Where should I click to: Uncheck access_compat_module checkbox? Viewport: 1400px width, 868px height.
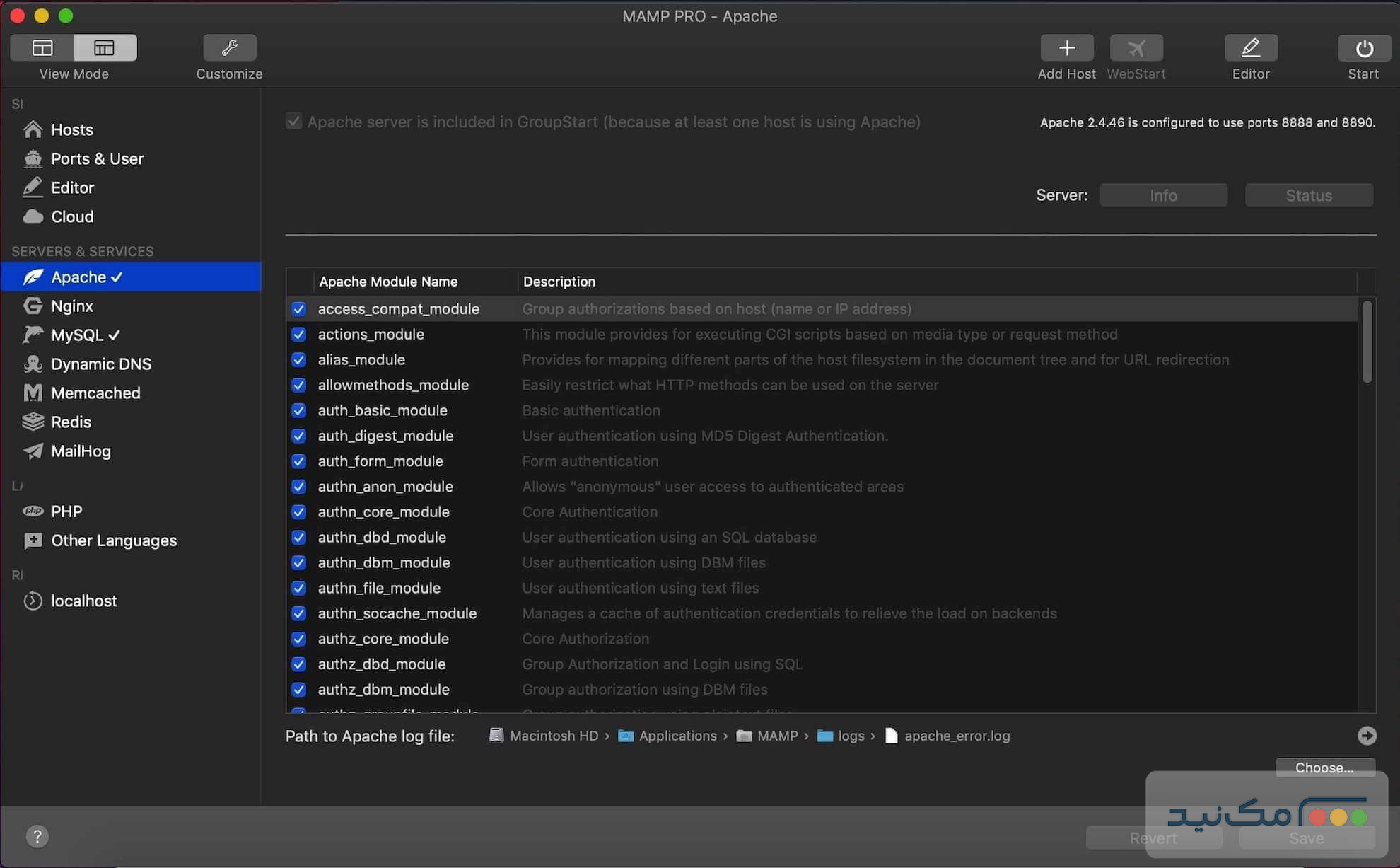(x=299, y=309)
